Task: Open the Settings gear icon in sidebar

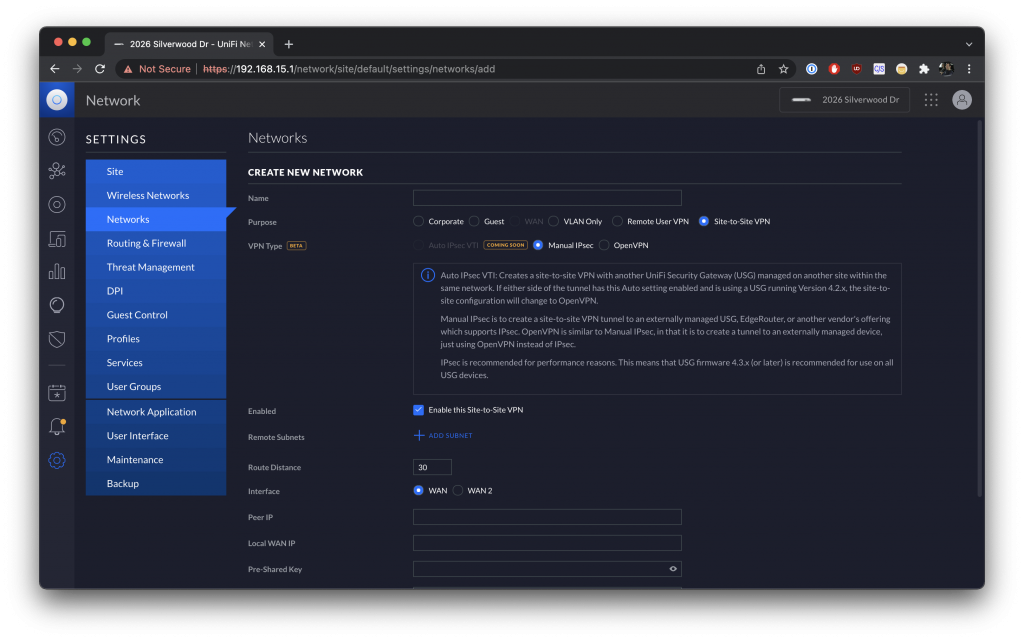Action: [57, 460]
